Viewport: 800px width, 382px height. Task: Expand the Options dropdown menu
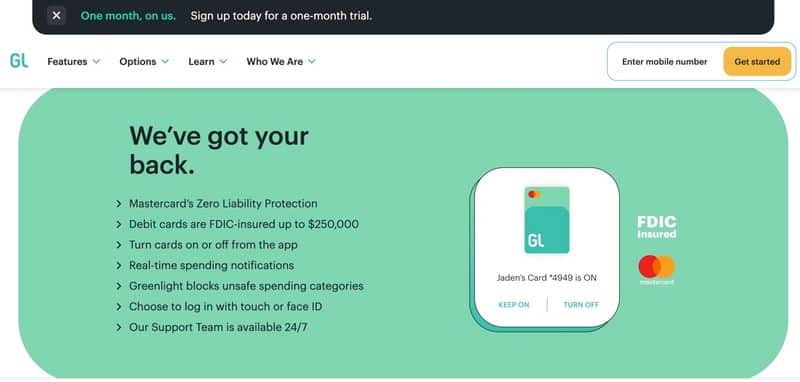pos(144,62)
